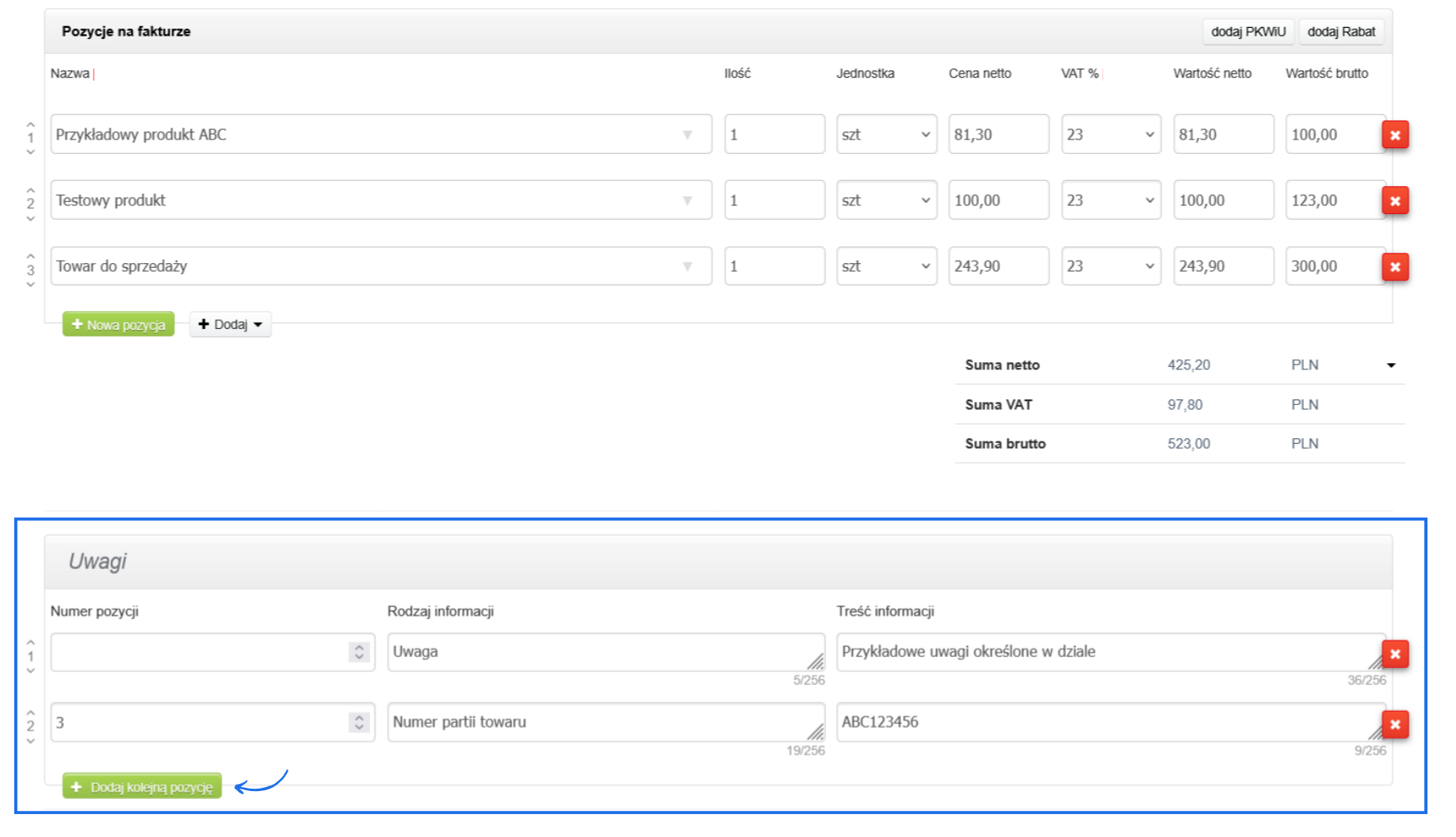
Task: Remove the Uwaga note row
Action: (1395, 654)
